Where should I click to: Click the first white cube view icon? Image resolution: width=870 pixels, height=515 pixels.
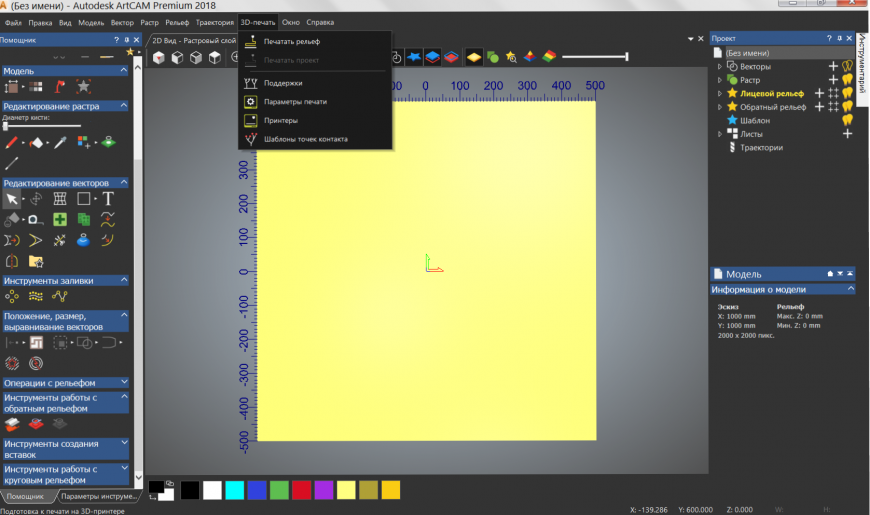coord(159,57)
